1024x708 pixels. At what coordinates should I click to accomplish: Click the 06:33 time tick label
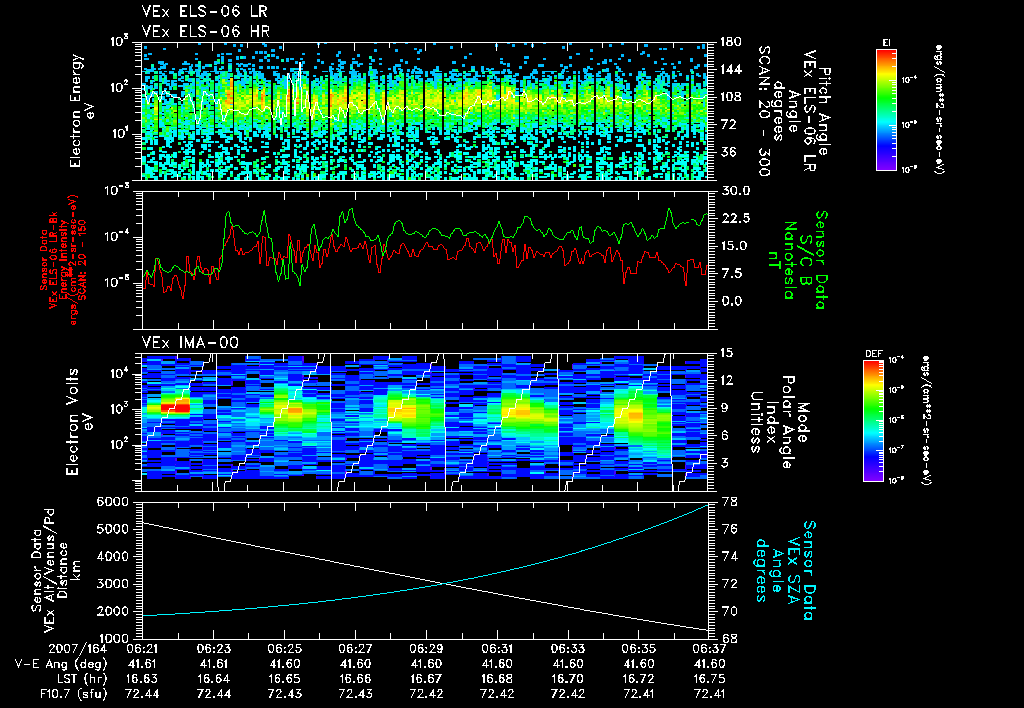(568, 649)
